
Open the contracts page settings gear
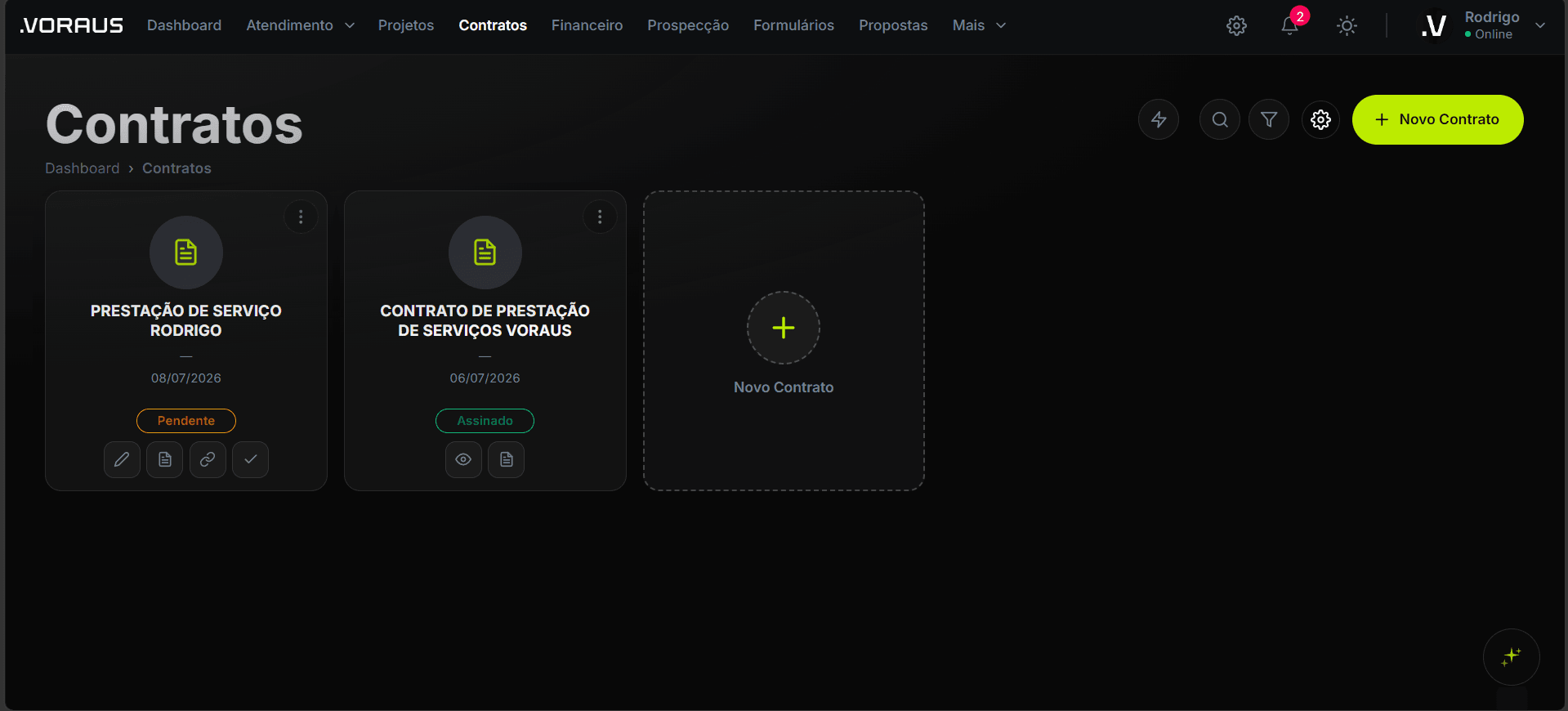click(x=1320, y=119)
